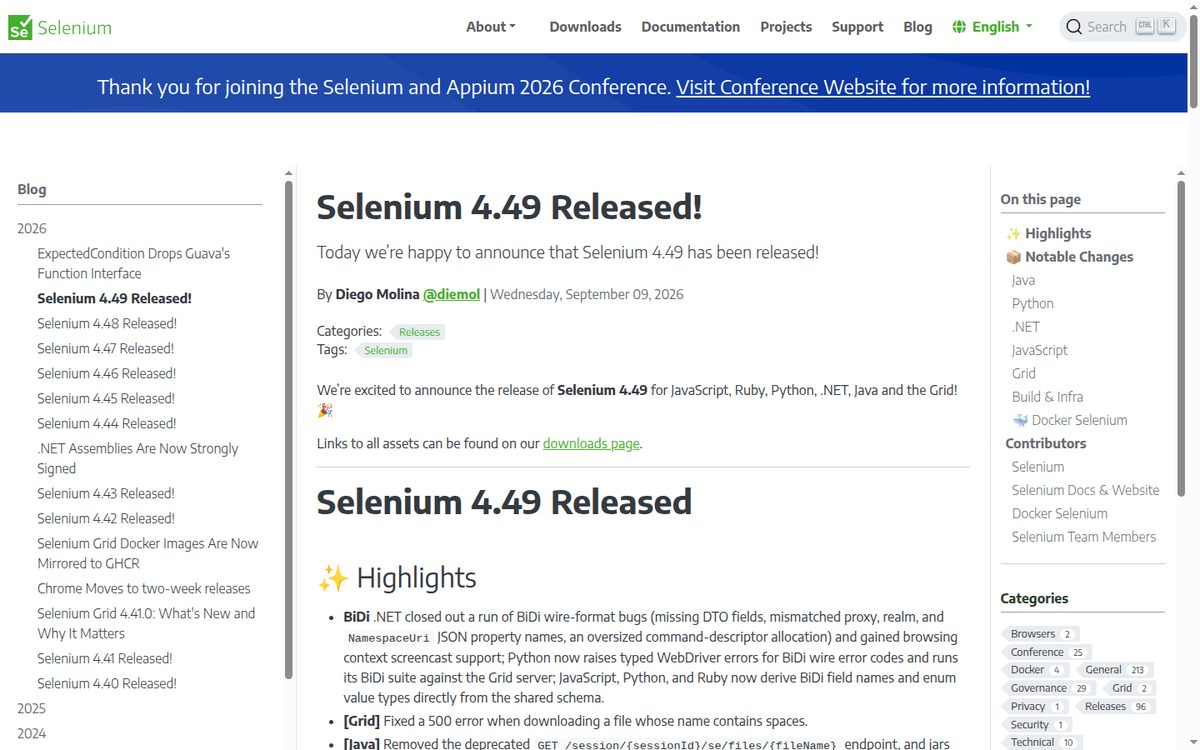1200x750 pixels.
Task: Open Grid Docker Images Mirrored to GHCR post
Action: (148, 553)
